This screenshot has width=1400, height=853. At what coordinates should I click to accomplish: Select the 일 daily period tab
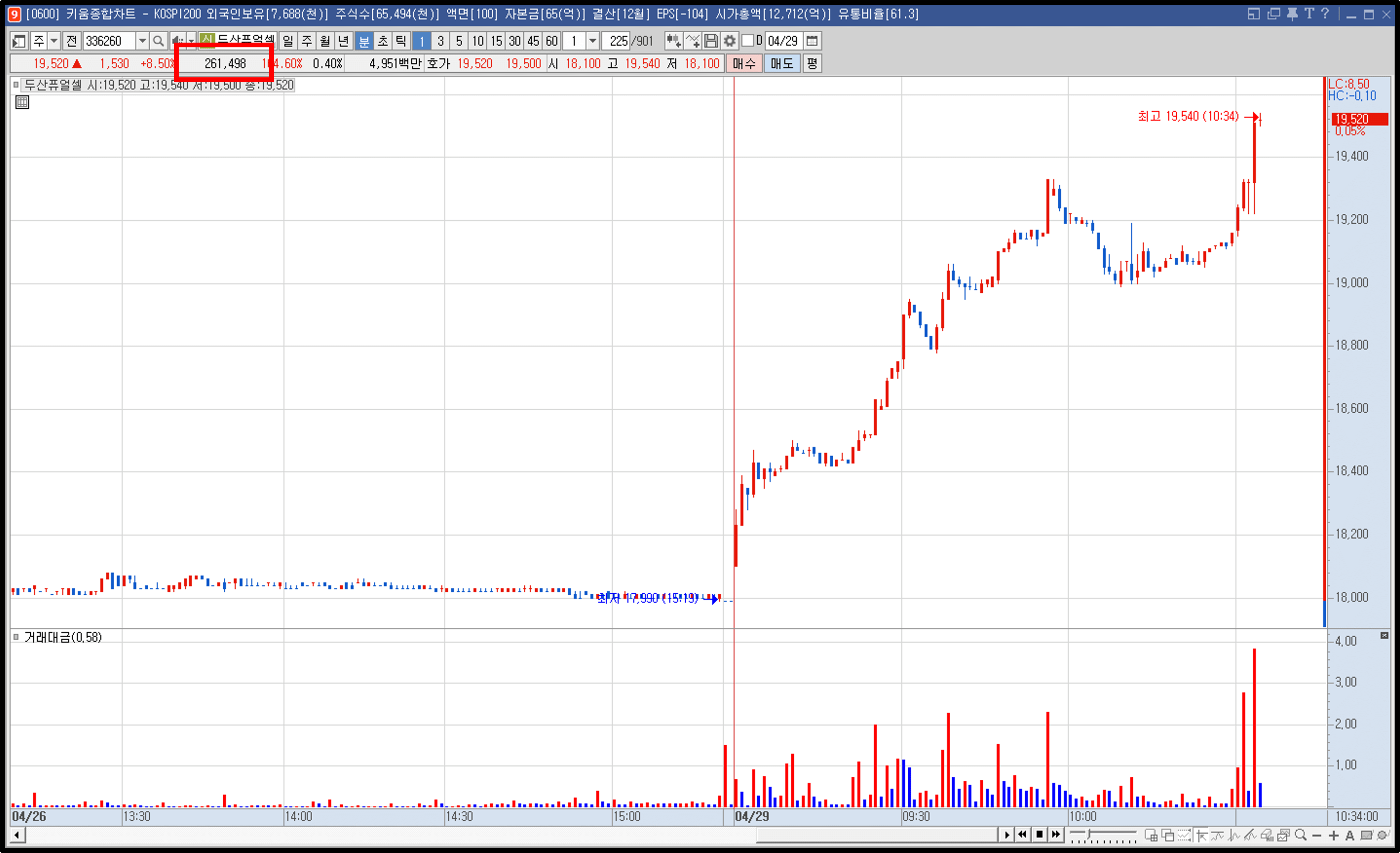(288, 41)
